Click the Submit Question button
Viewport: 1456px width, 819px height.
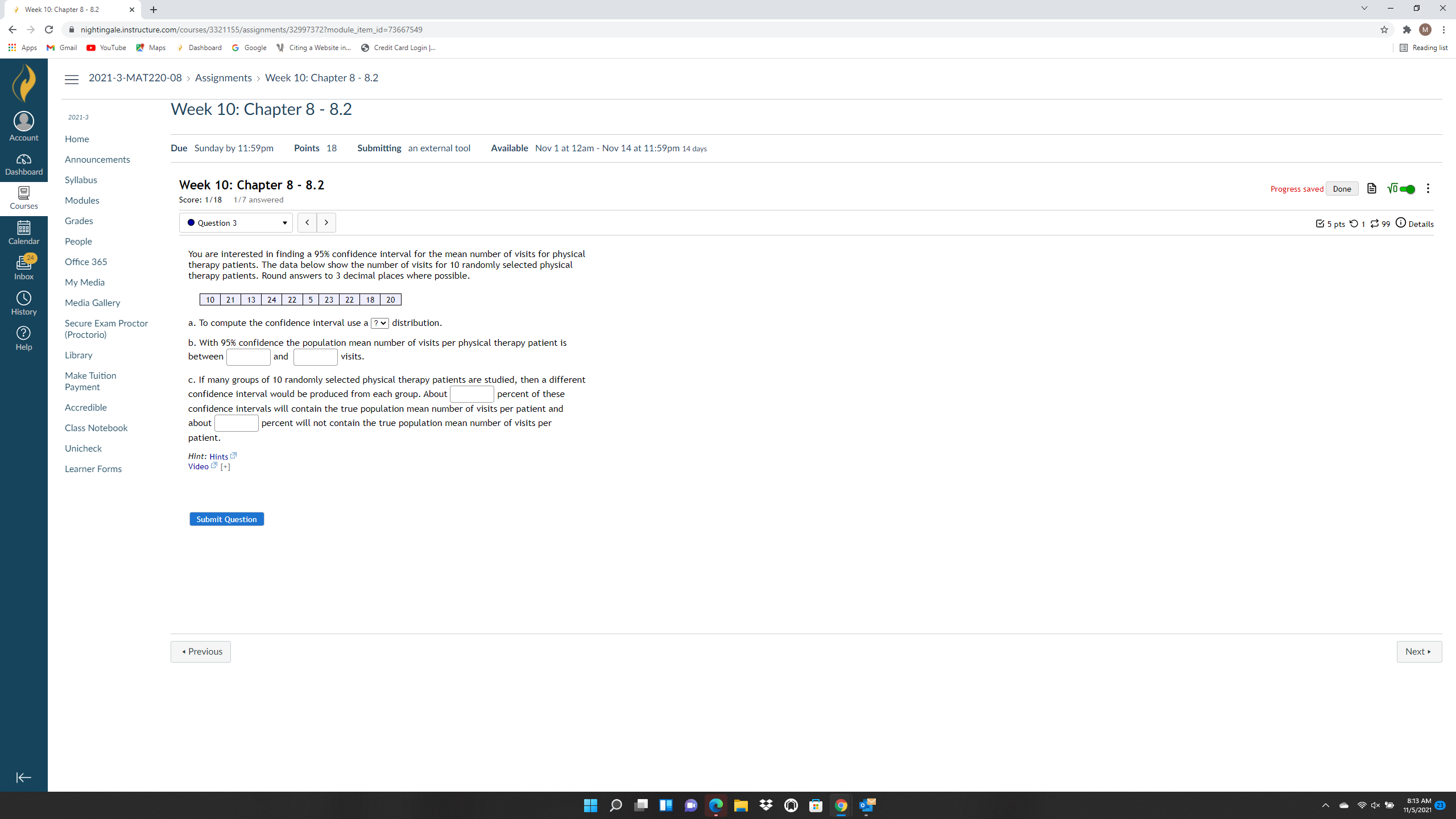pos(226,519)
